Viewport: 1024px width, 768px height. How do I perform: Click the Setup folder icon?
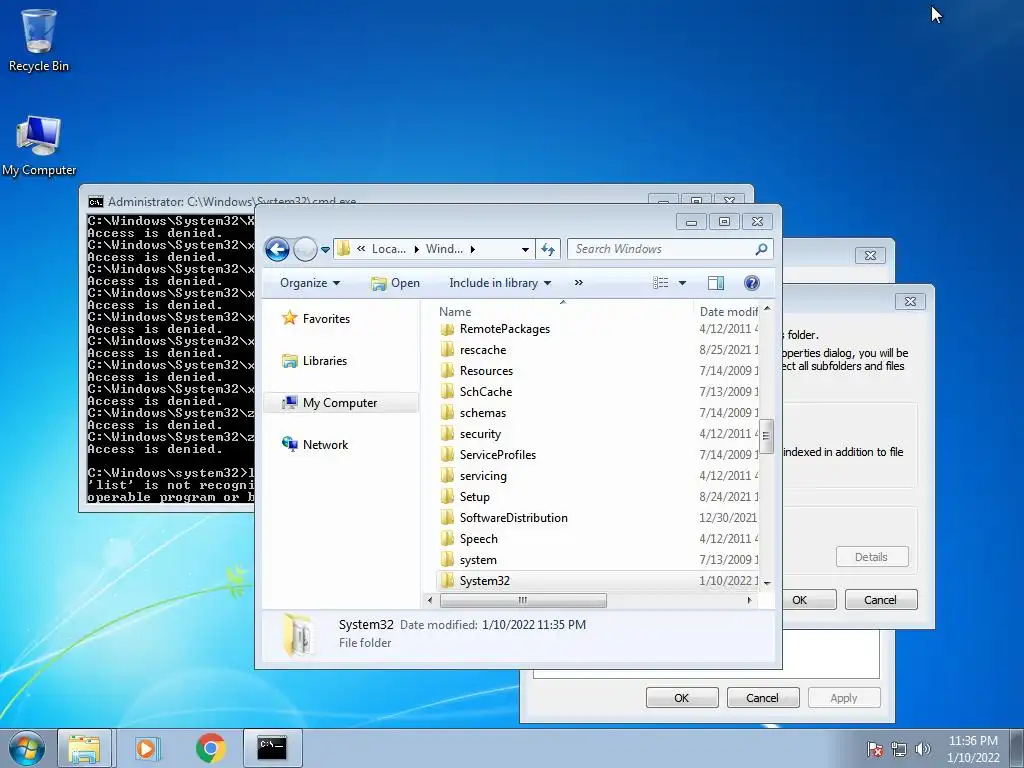pyautogui.click(x=447, y=497)
